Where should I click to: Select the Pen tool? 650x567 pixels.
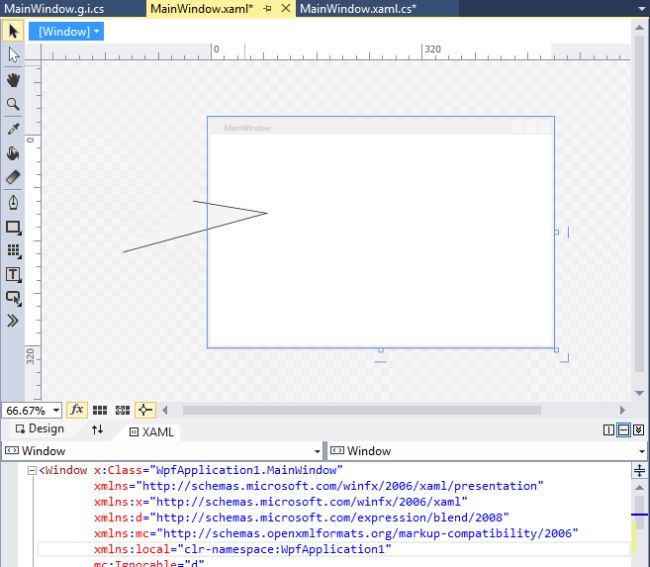pos(13,203)
